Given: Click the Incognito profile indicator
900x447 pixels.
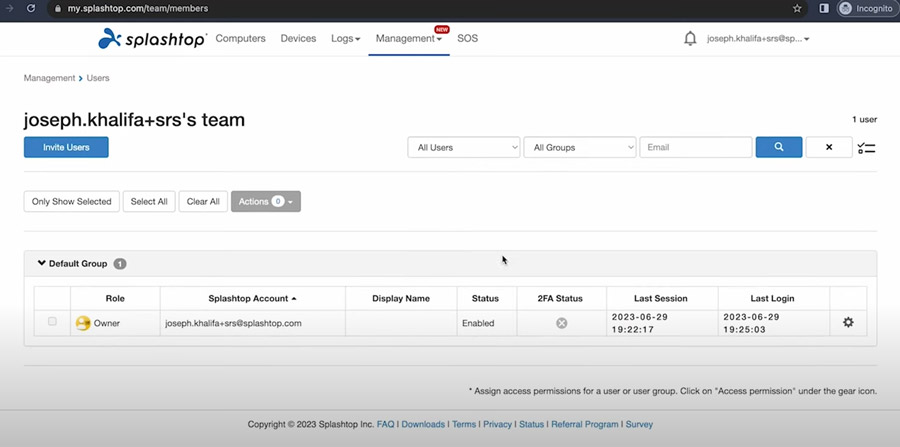Looking at the screenshot, I should point(867,9).
